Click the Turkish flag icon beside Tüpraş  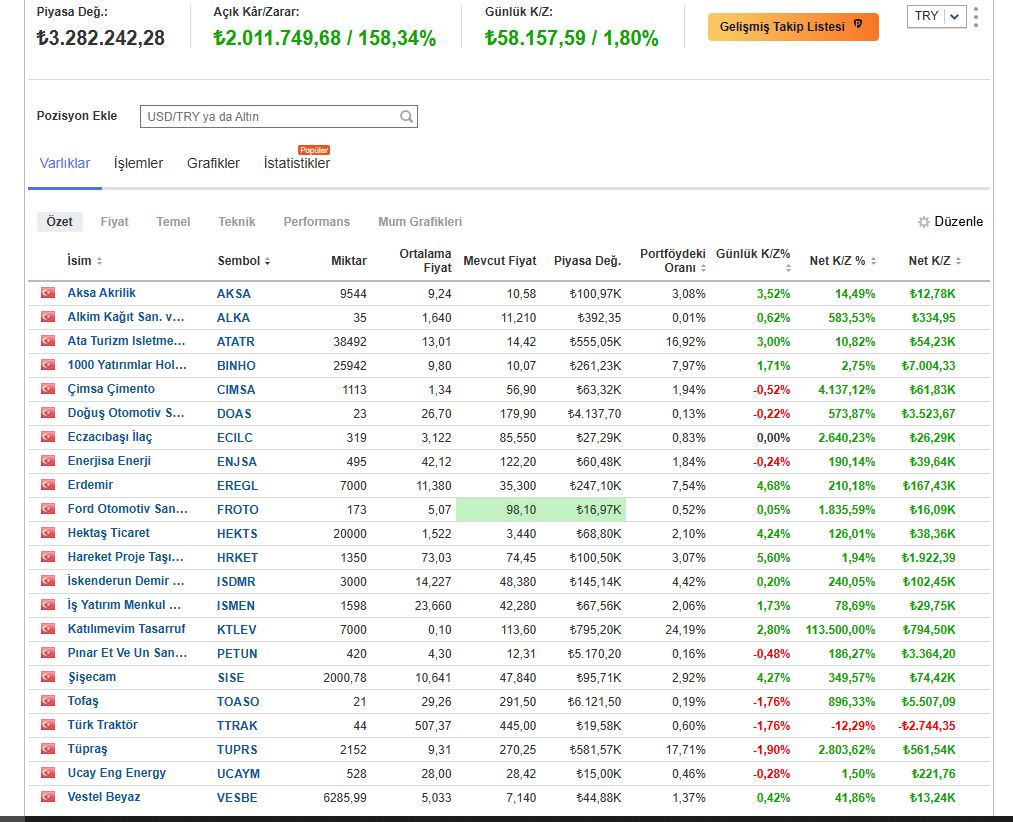(x=48, y=748)
